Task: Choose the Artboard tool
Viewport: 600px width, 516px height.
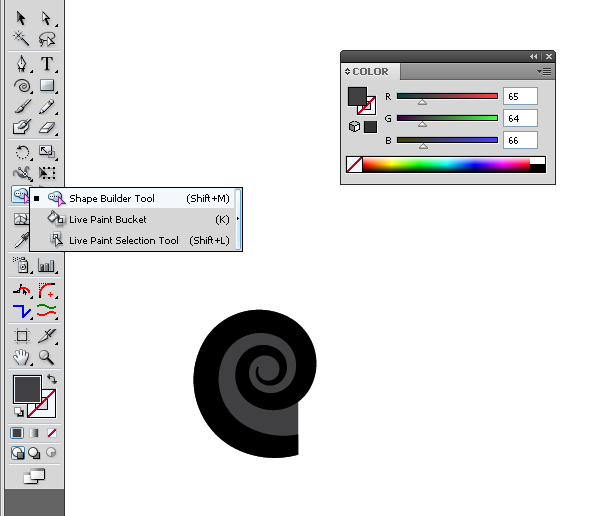Action: tap(22, 336)
